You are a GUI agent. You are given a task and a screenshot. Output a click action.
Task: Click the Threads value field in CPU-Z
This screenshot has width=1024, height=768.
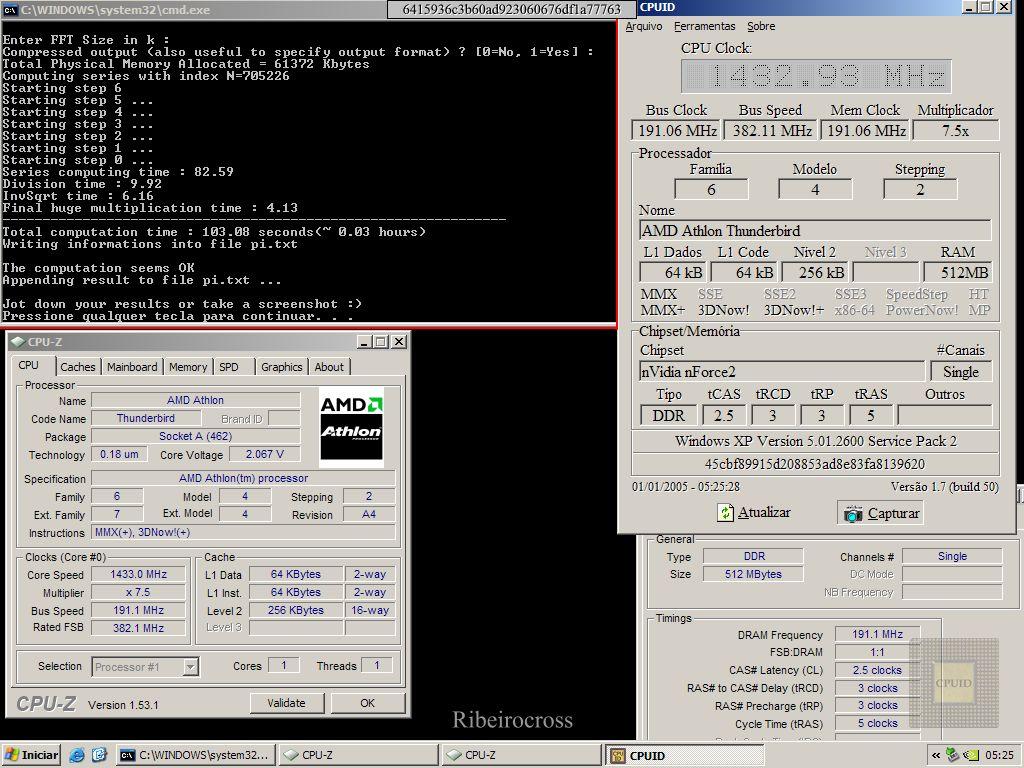(377, 665)
